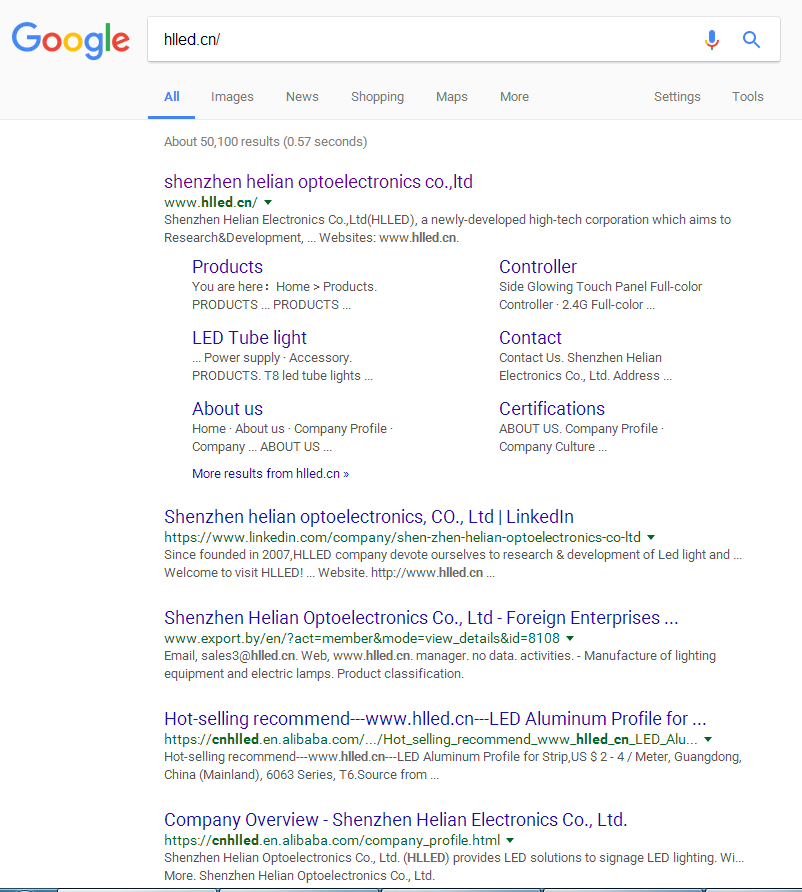Open Settings menu
This screenshot has width=802, height=892.
[x=677, y=97]
